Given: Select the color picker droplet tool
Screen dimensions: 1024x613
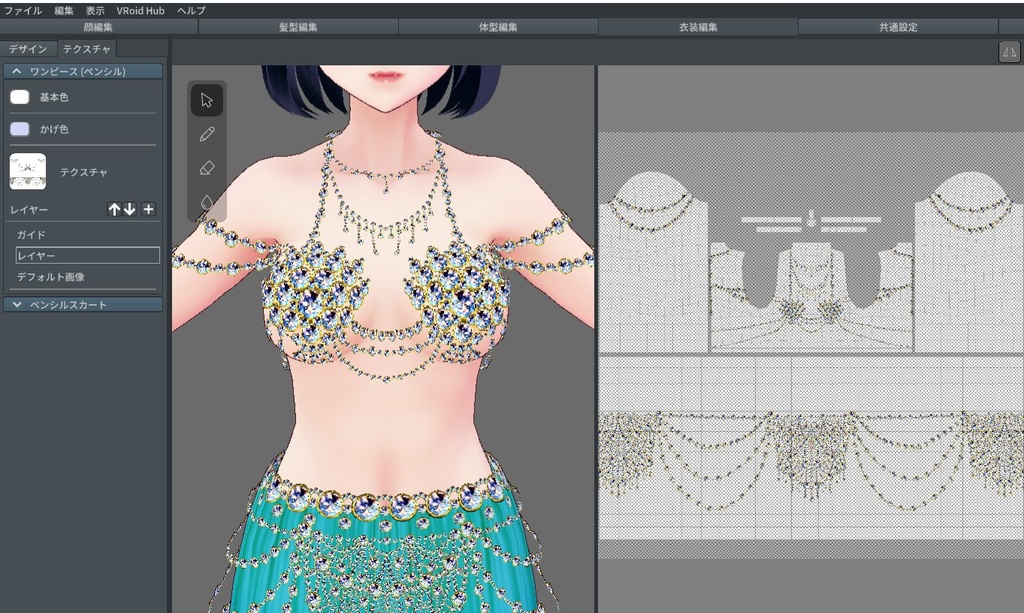Looking at the screenshot, I should (206, 201).
